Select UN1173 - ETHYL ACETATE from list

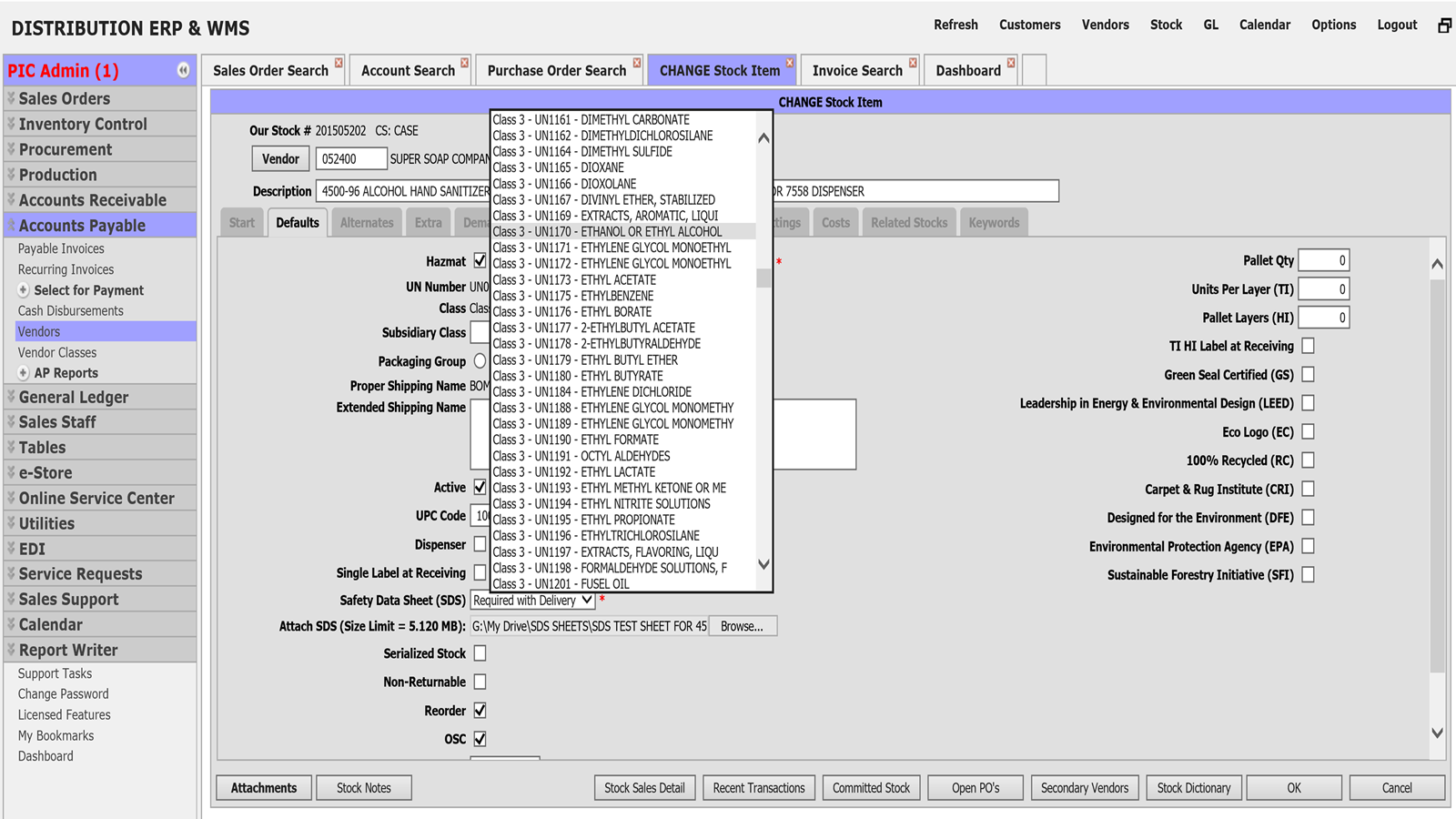click(x=623, y=280)
